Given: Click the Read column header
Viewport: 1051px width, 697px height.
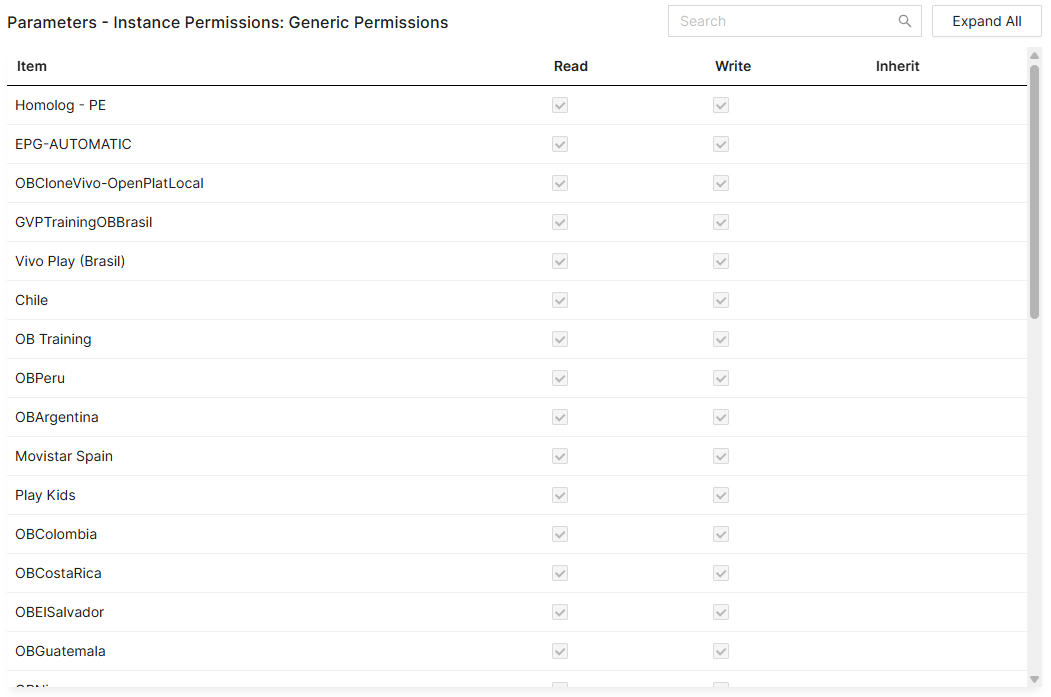Looking at the screenshot, I should coord(571,66).
